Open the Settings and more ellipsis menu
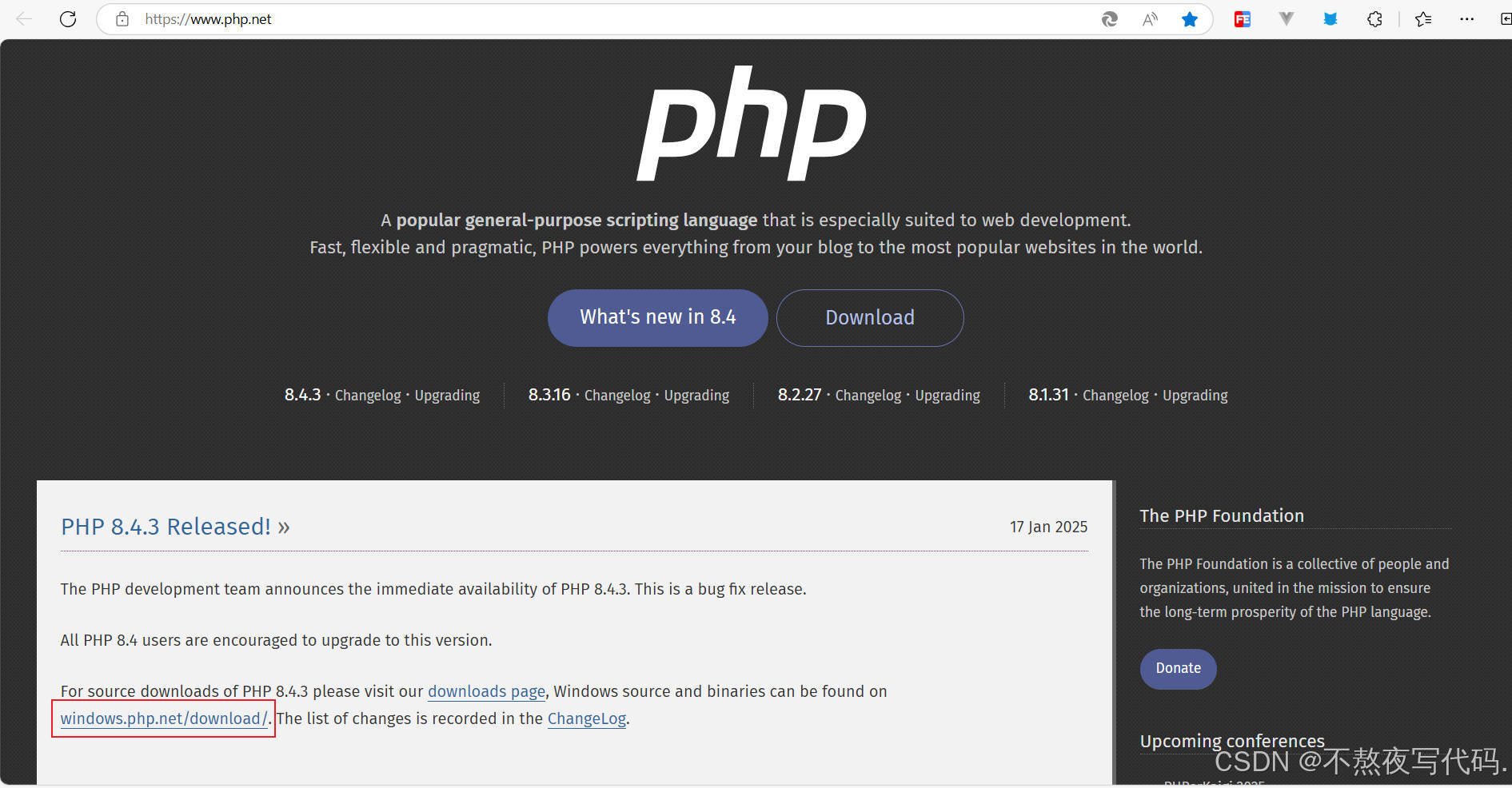1512x788 pixels. click(1467, 18)
